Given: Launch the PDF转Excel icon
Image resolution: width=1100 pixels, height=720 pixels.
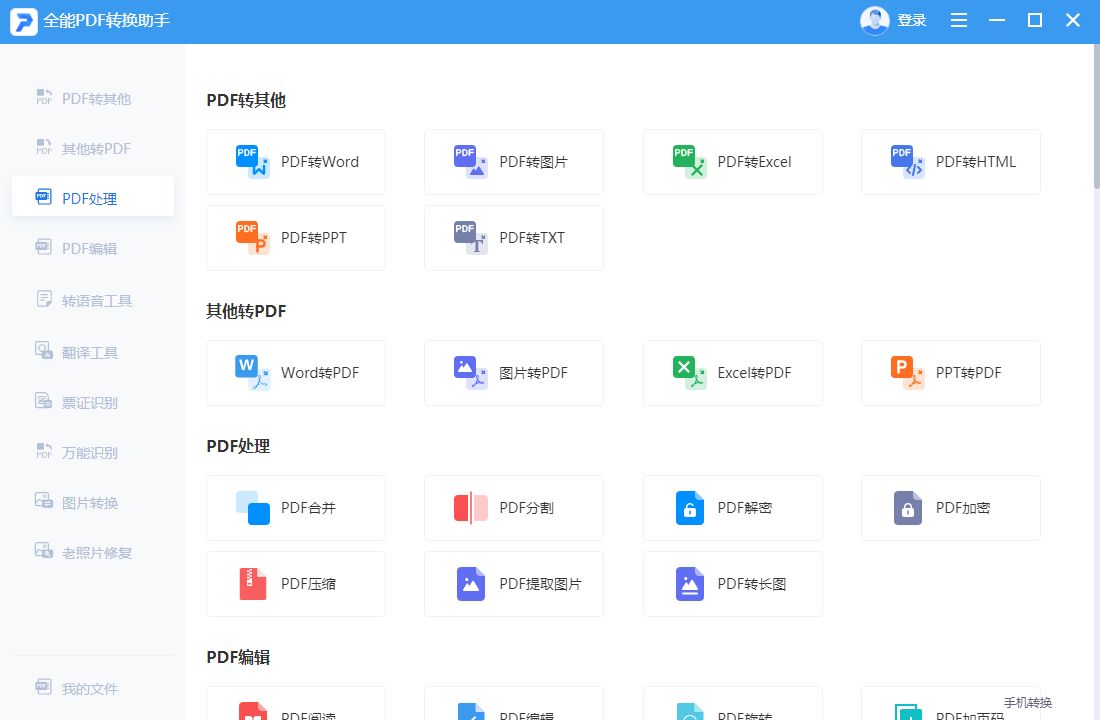Looking at the screenshot, I should click(690, 162).
